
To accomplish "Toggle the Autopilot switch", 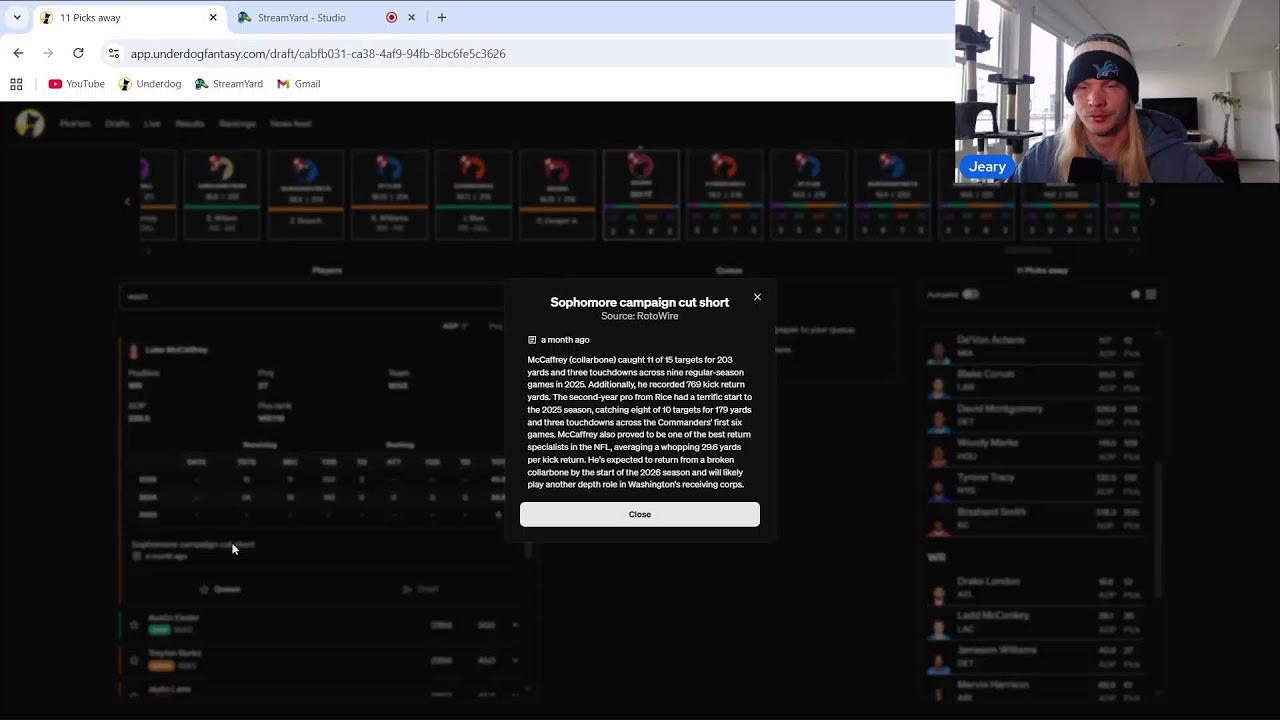I will click(x=970, y=295).
